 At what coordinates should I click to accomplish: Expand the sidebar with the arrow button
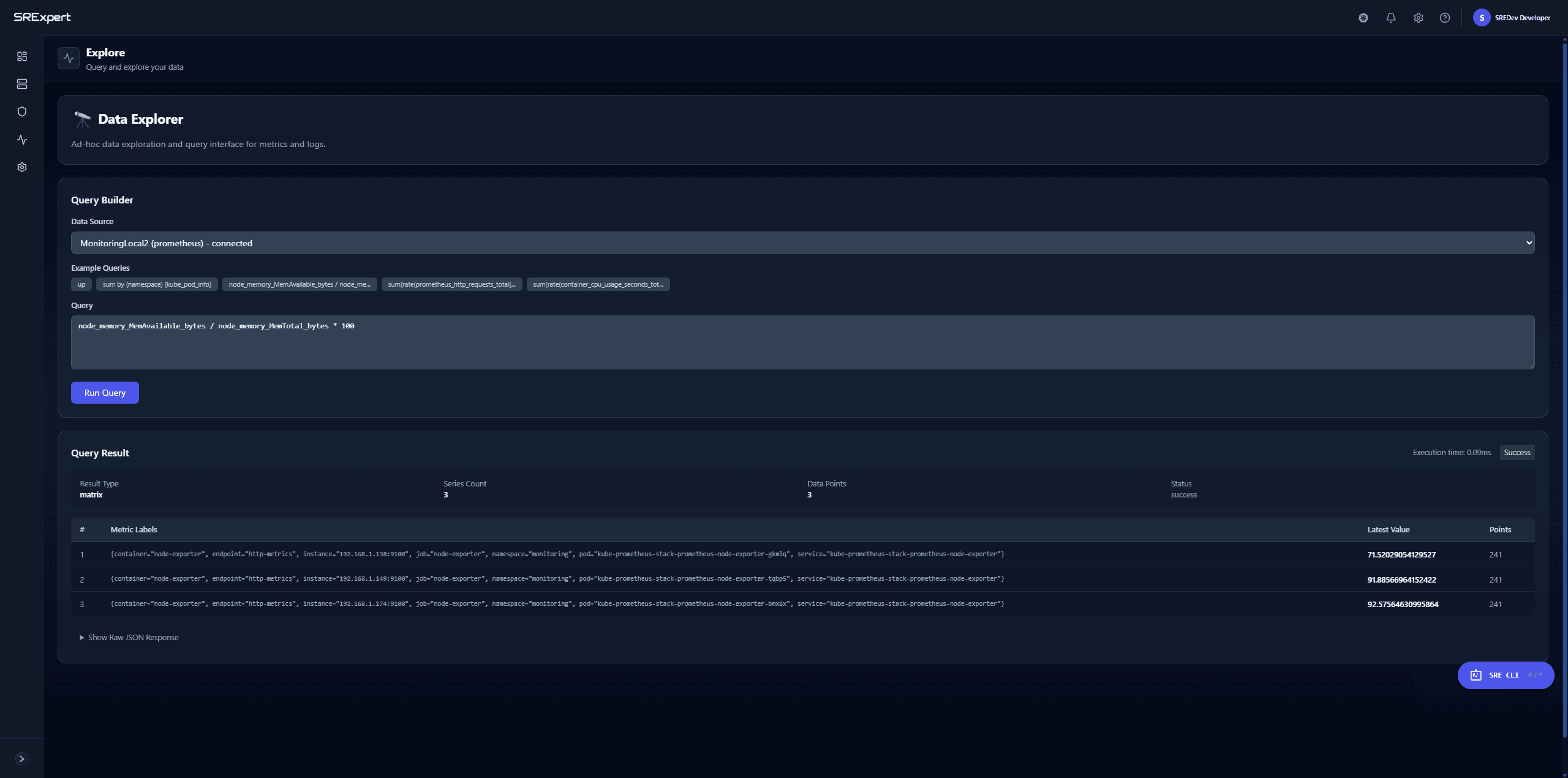(x=21, y=759)
